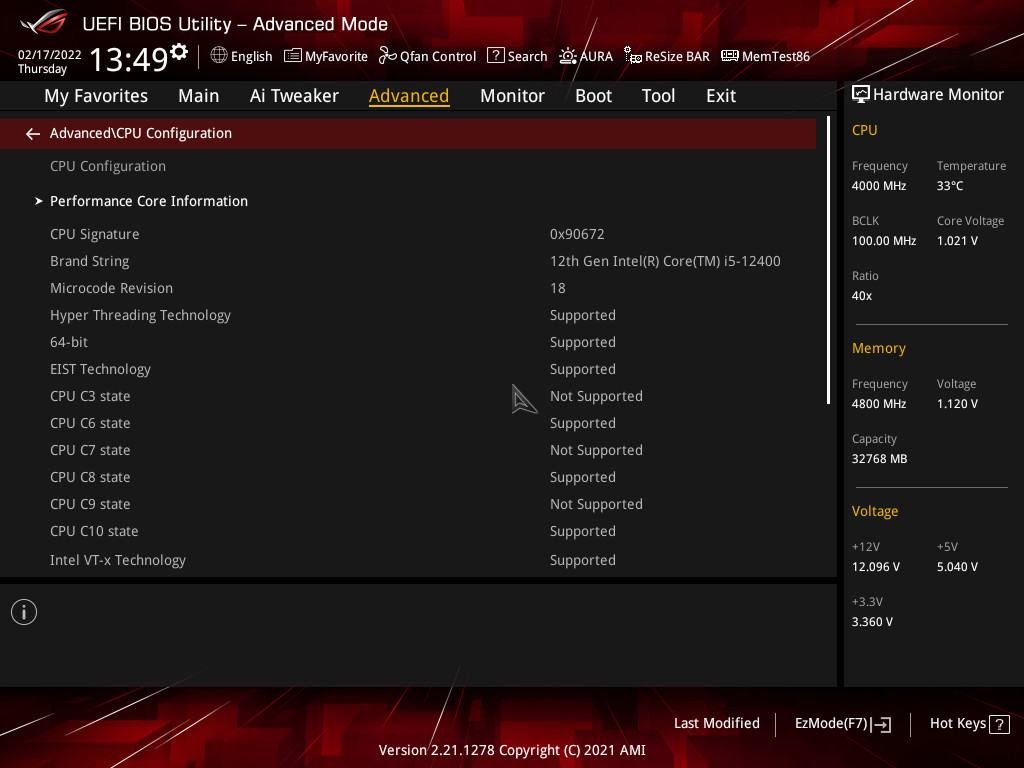Click Last Modified button
1024x768 pixels.
click(716, 724)
